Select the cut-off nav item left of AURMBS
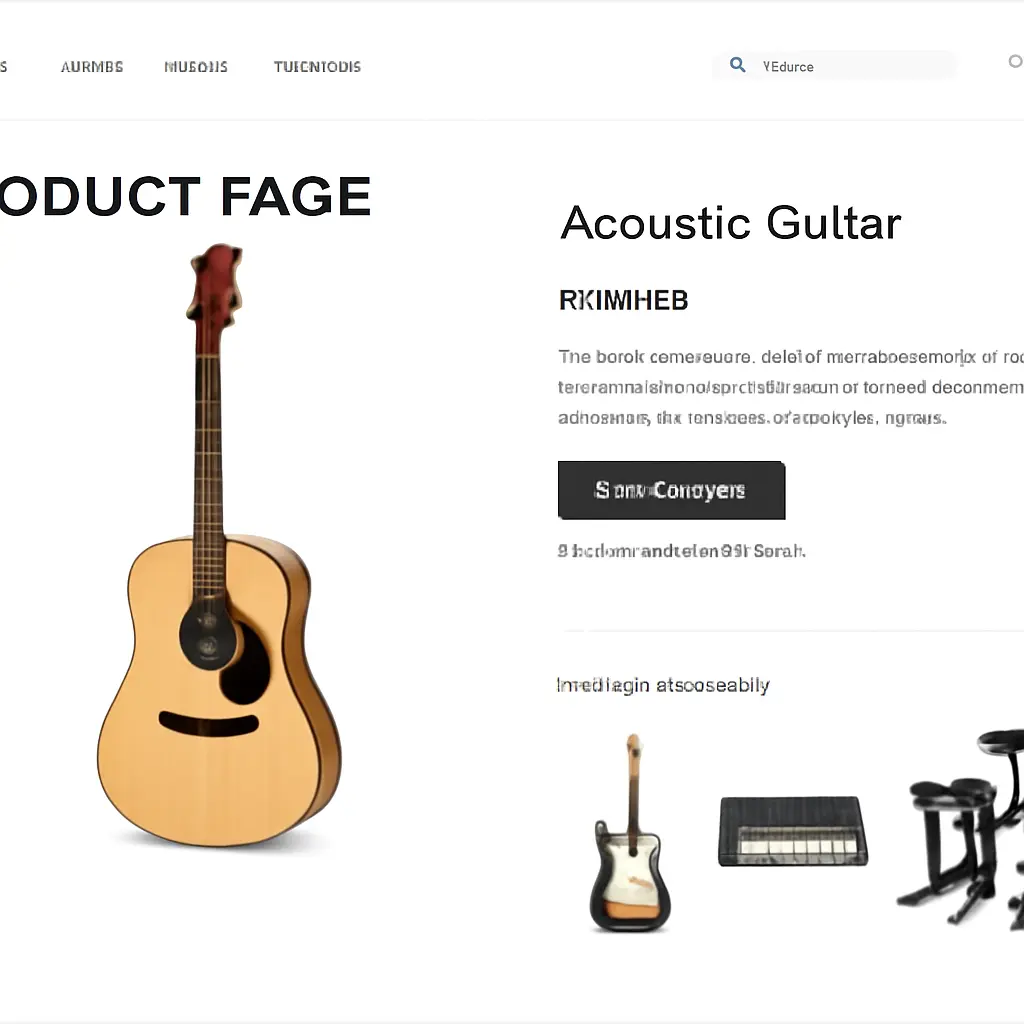Viewport: 1024px width, 1024px height. [x=3, y=67]
